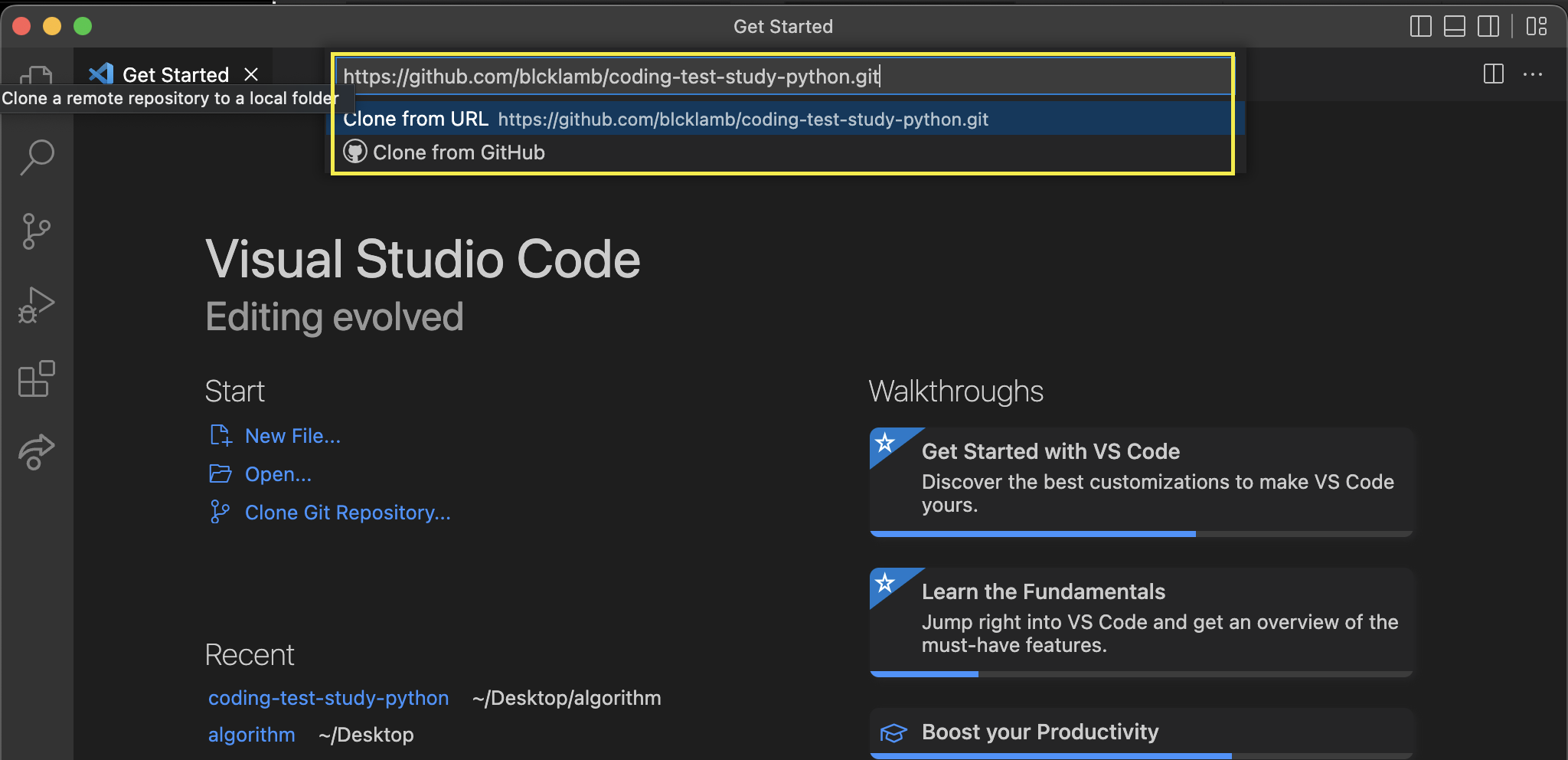
Task: Click the star badge on Learn the Fundamentals
Action: click(x=886, y=582)
